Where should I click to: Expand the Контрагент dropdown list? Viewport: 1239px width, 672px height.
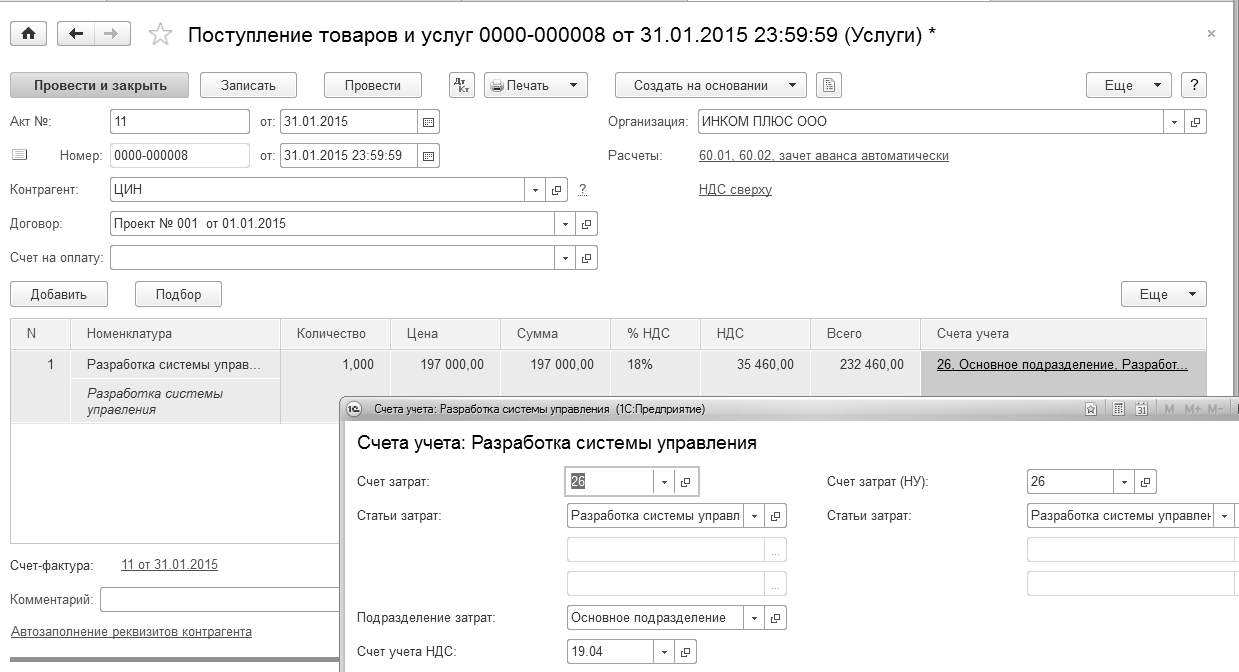(x=537, y=190)
